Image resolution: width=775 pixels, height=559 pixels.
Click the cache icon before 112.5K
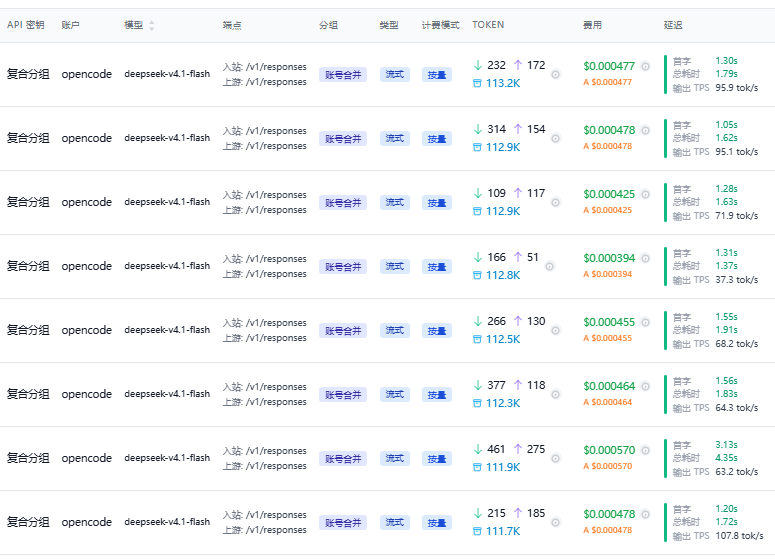click(x=477, y=340)
